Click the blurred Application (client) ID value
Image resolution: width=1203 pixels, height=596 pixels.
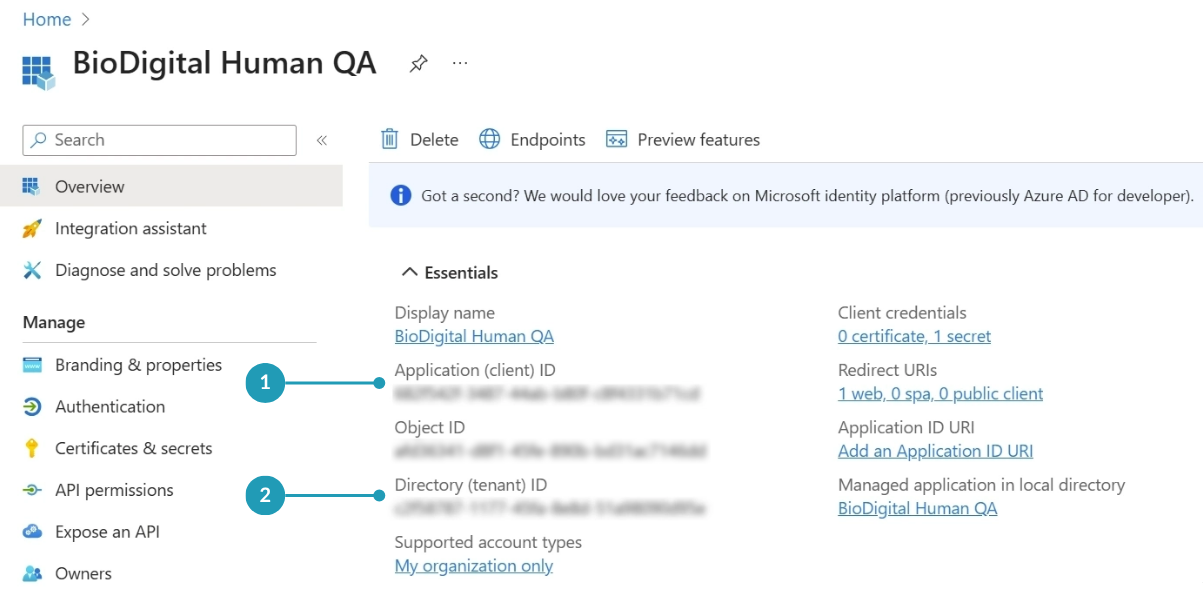point(547,393)
